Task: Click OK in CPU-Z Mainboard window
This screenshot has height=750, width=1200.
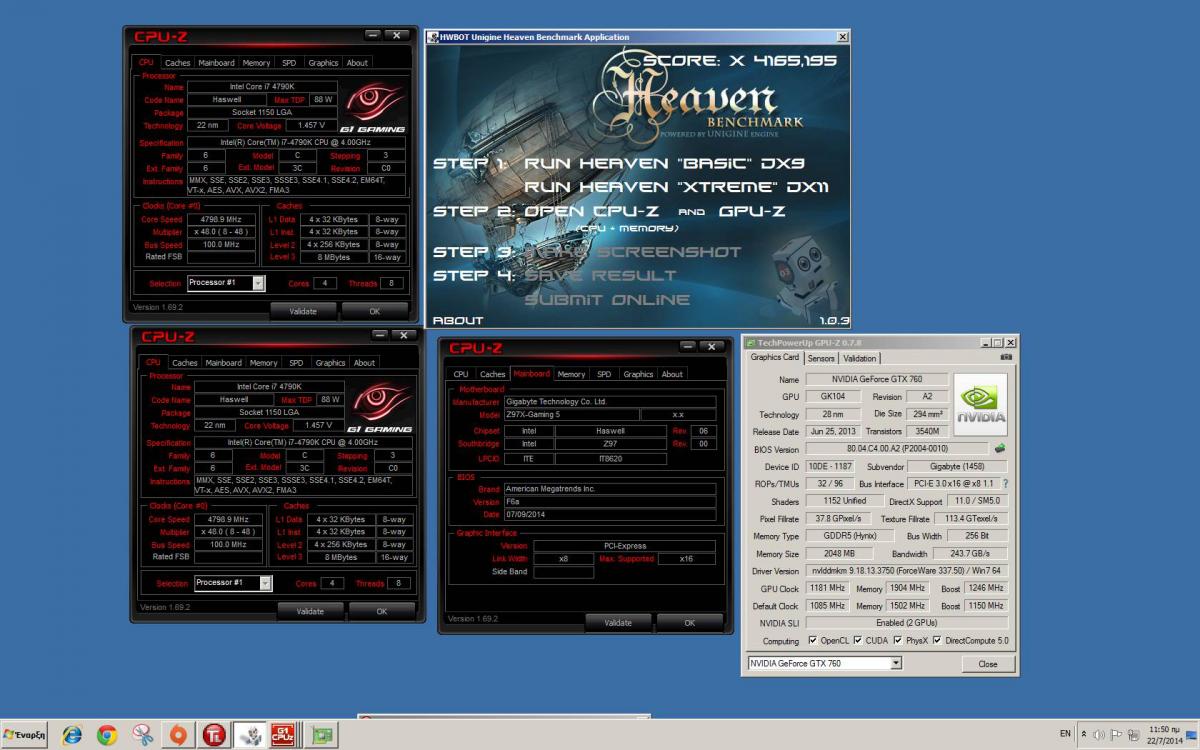Action: coord(689,623)
